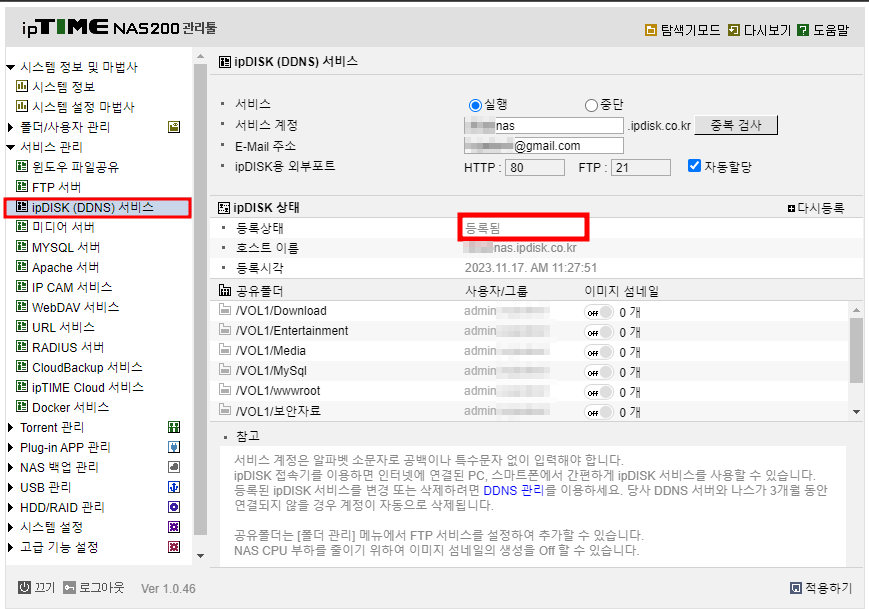Click the MYSQL 서버 service icon
The height and width of the screenshot is (609, 869).
22,247
